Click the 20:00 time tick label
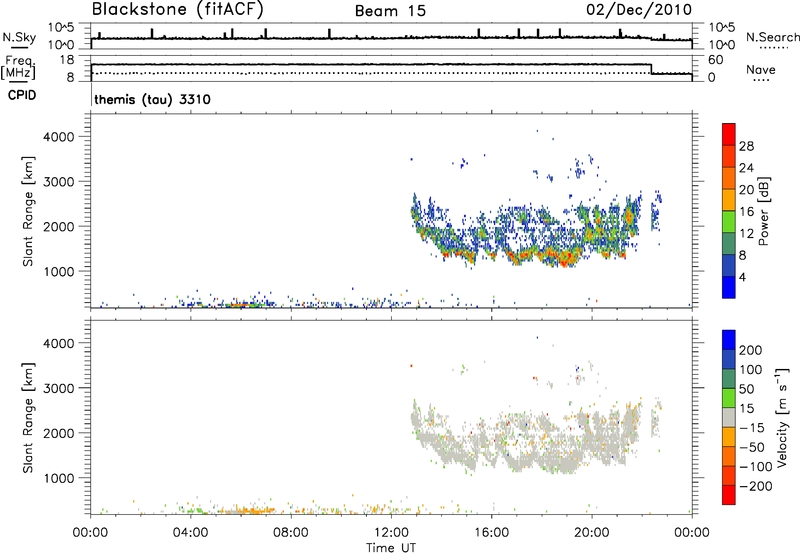800x554 pixels. 592,533
